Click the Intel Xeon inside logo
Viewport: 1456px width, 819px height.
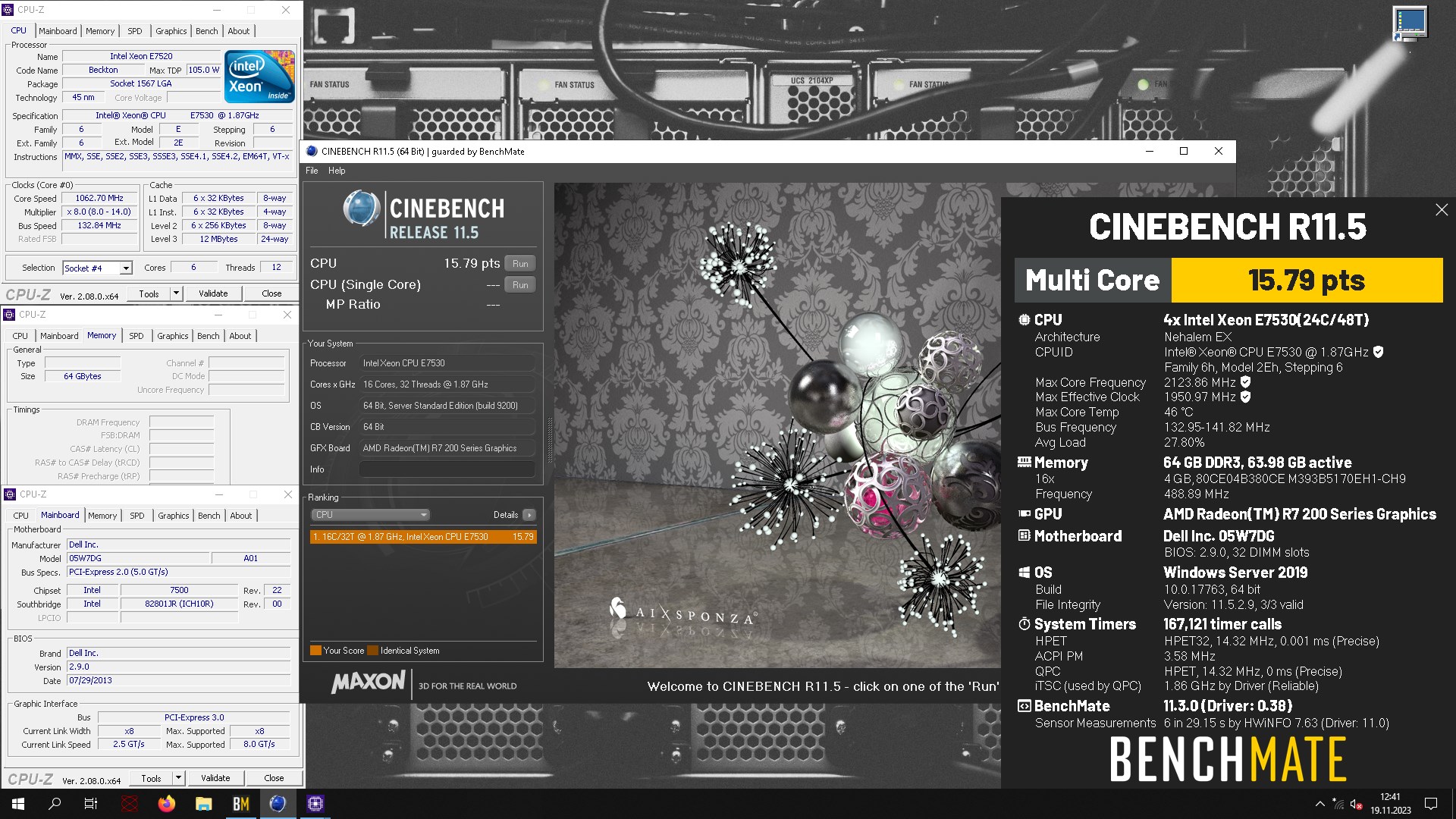coord(259,77)
